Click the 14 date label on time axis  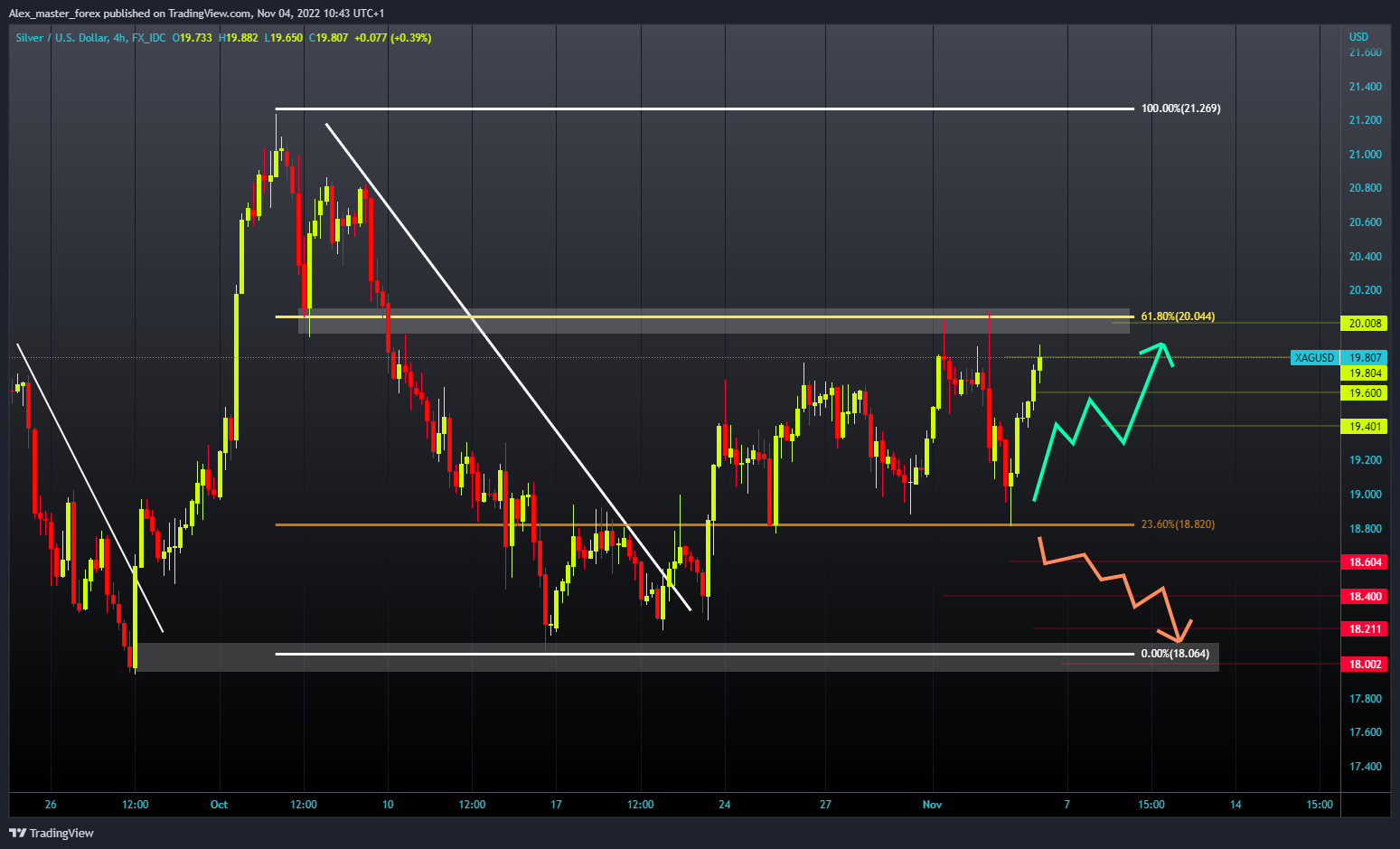coord(1236,805)
